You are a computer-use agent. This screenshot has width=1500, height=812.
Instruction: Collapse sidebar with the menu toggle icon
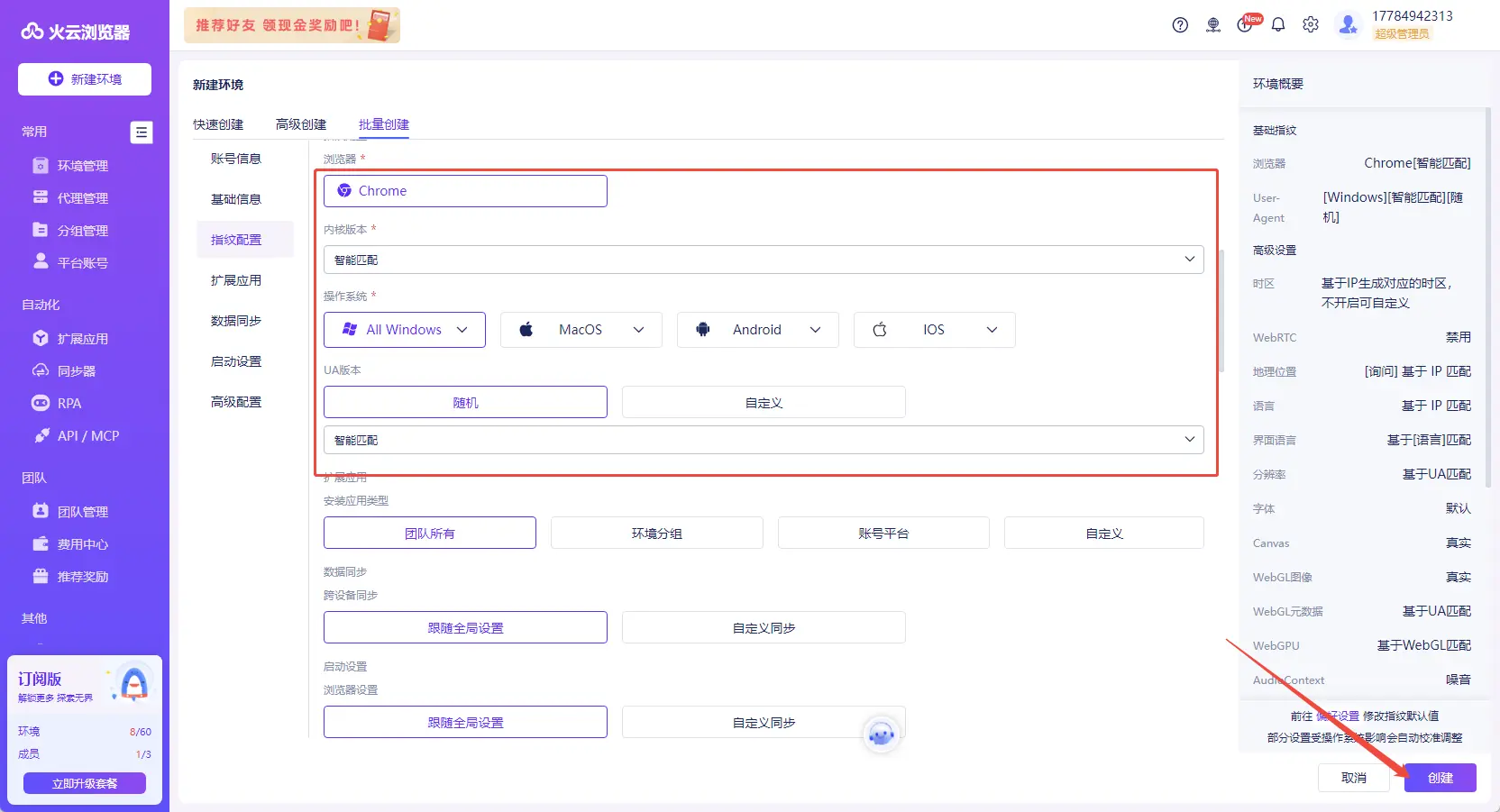point(142,132)
